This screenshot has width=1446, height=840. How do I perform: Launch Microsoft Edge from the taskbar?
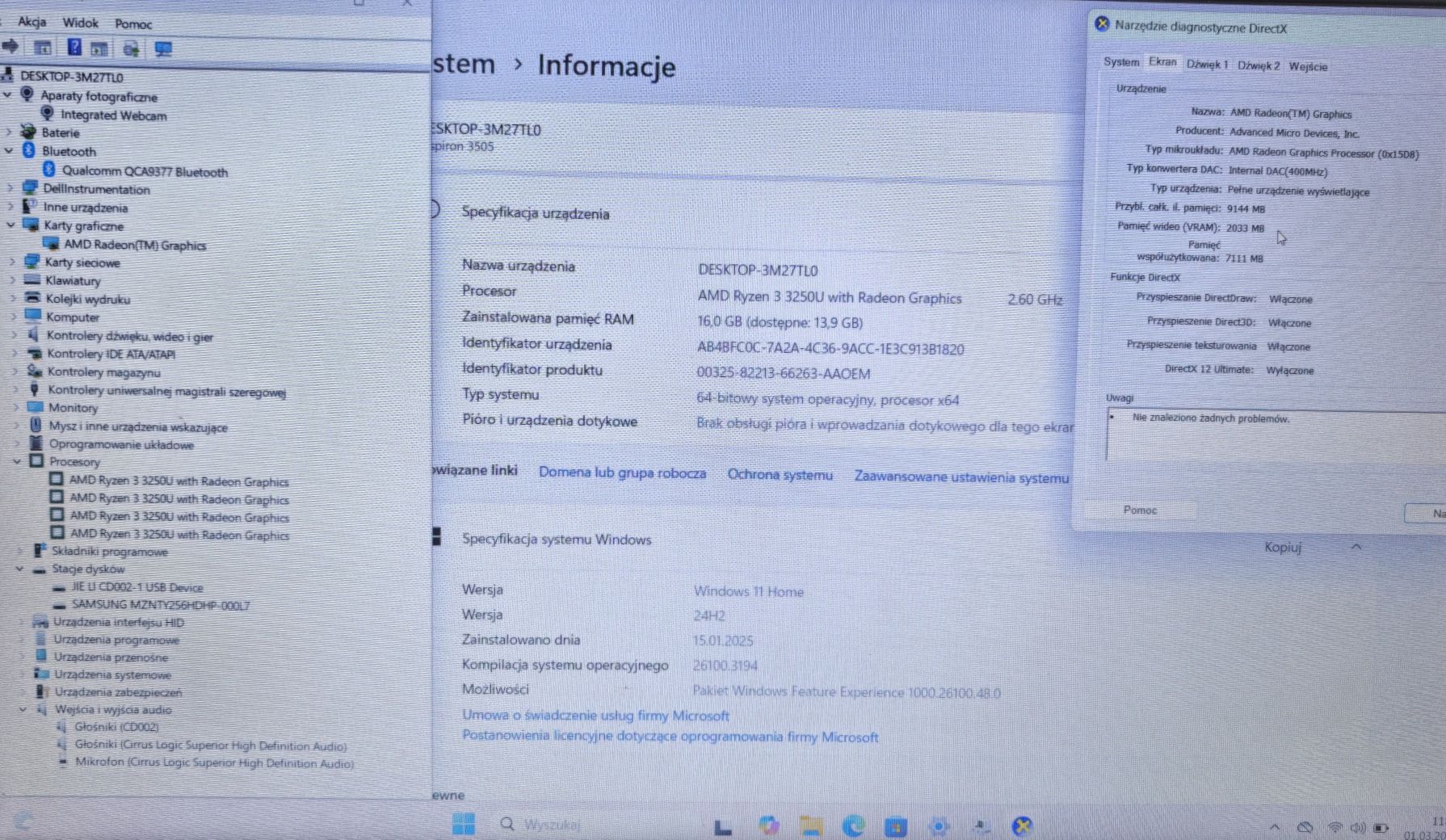click(853, 825)
